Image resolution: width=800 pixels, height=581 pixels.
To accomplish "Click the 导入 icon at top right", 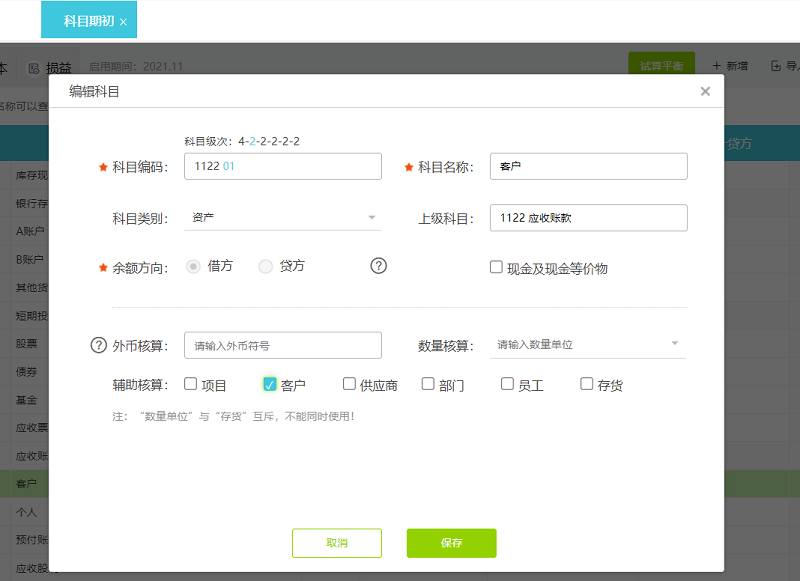I will pos(776,66).
